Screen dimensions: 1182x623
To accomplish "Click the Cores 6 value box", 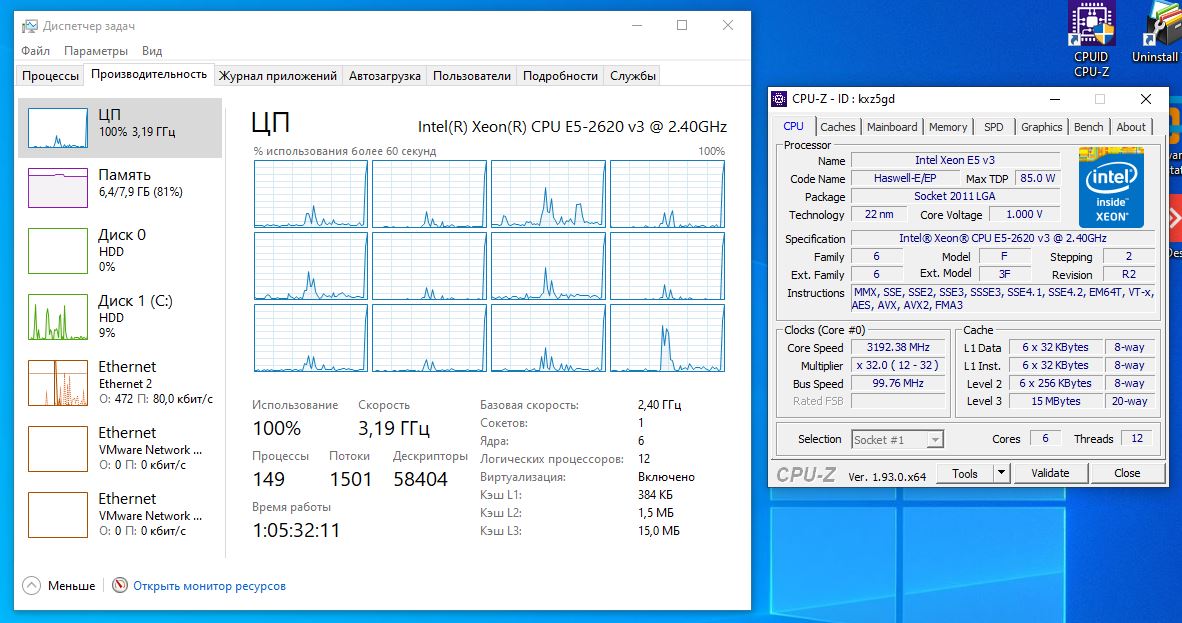I will [x=1045, y=438].
